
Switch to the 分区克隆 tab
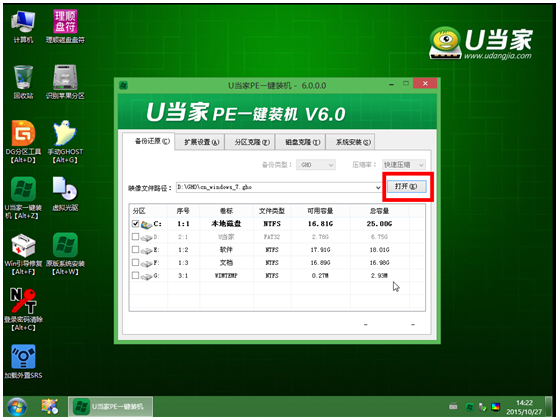click(x=250, y=142)
